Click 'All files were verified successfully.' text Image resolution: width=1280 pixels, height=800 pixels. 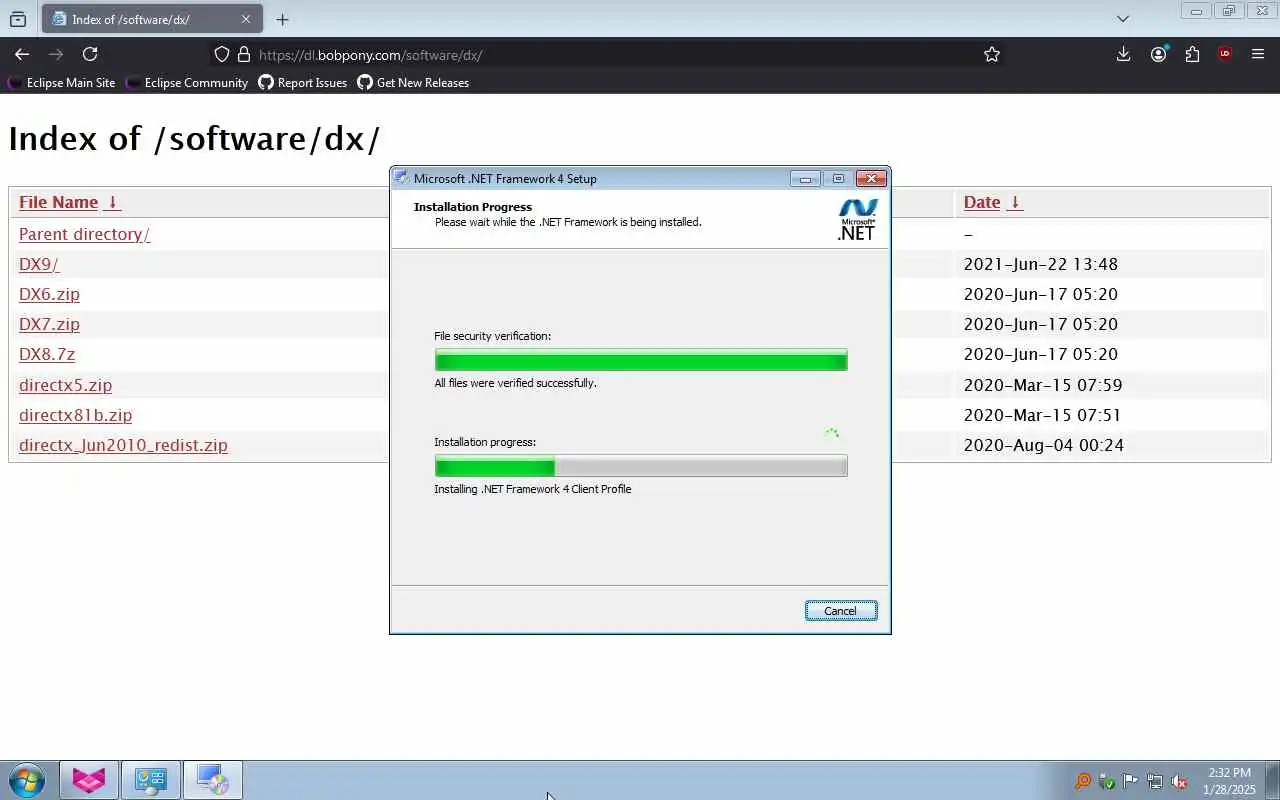pos(515,383)
